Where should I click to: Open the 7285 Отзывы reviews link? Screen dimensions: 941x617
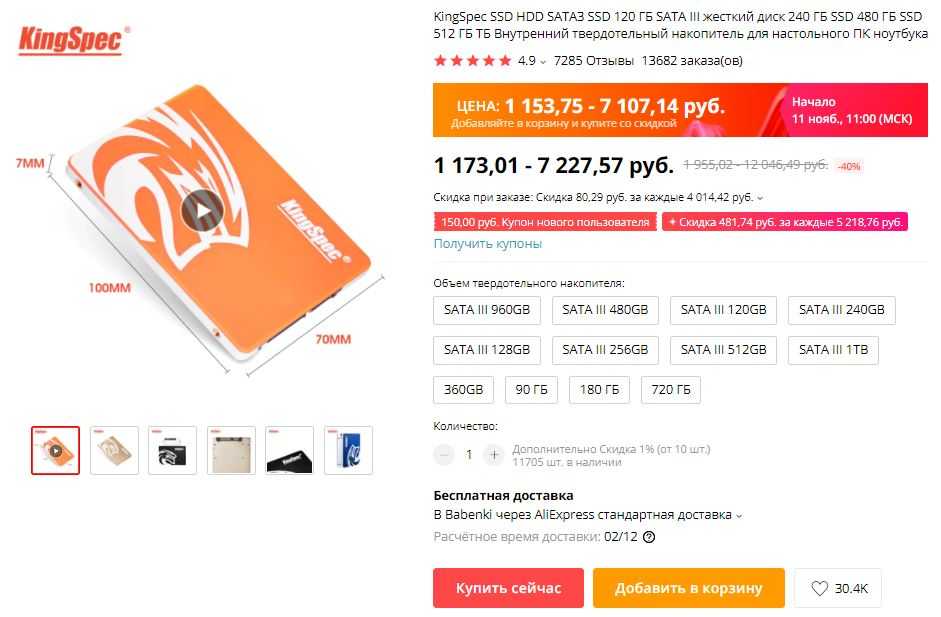pyautogui.click(x=594, y=61)
